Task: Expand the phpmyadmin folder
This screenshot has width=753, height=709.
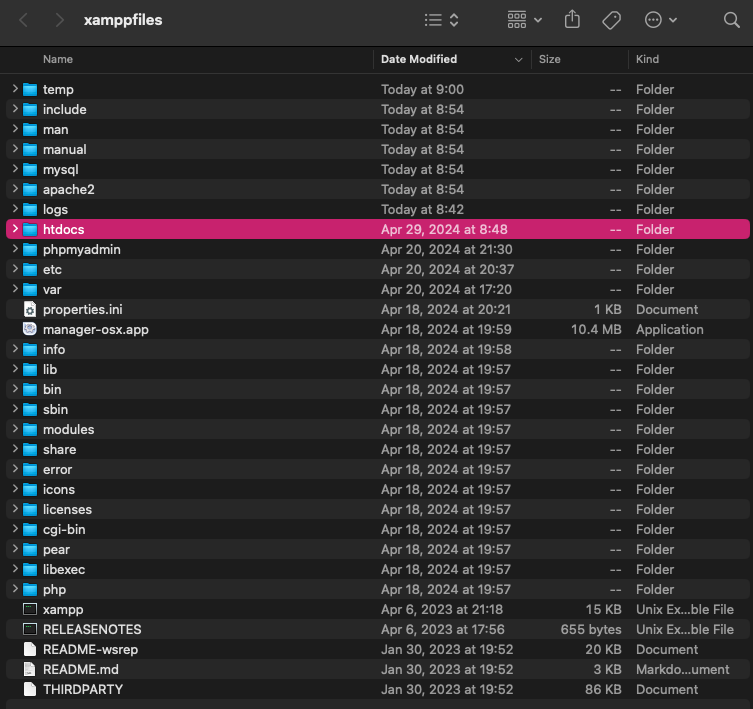Action: 15,249
